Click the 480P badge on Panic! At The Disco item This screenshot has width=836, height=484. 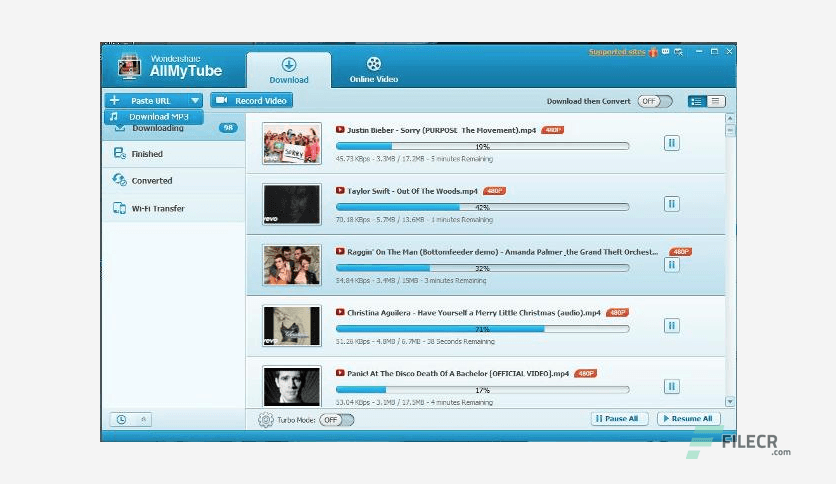(585, 373)
